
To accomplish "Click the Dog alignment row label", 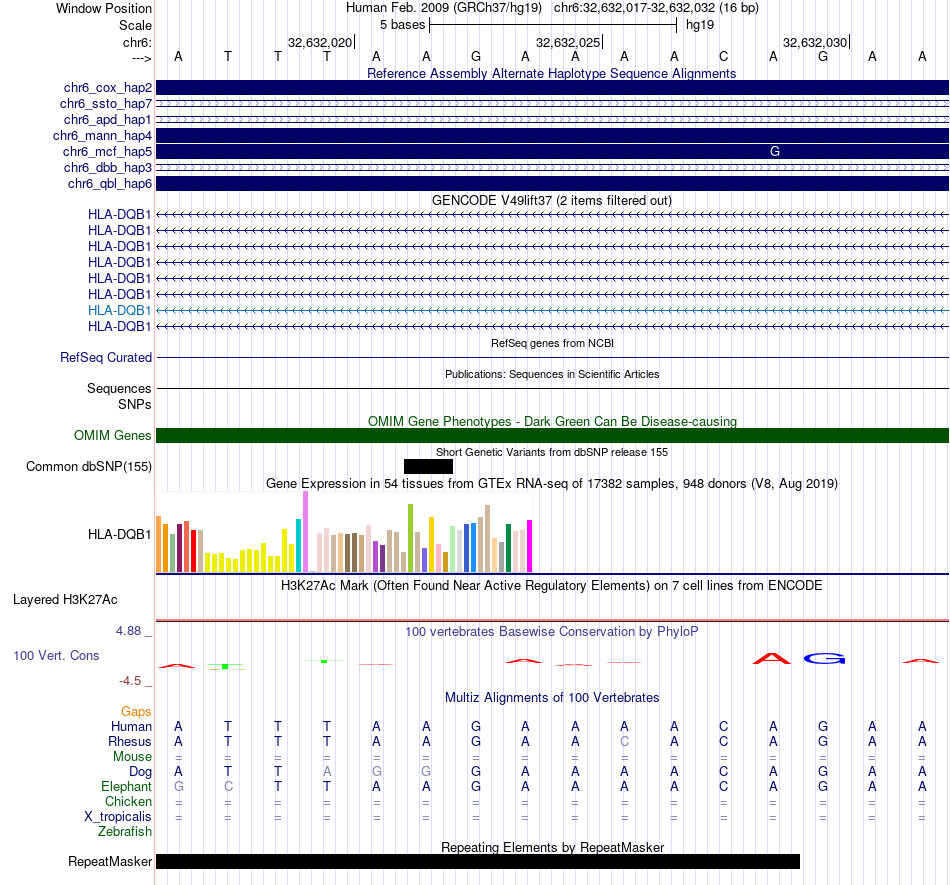I will pos(140,772).
